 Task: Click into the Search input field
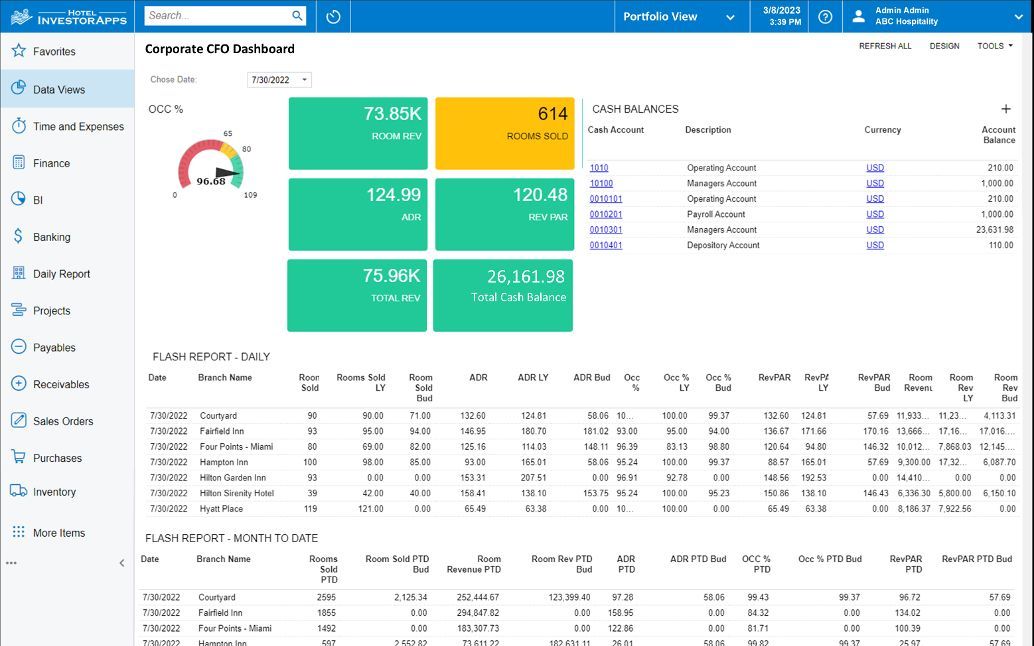(217, 16)
